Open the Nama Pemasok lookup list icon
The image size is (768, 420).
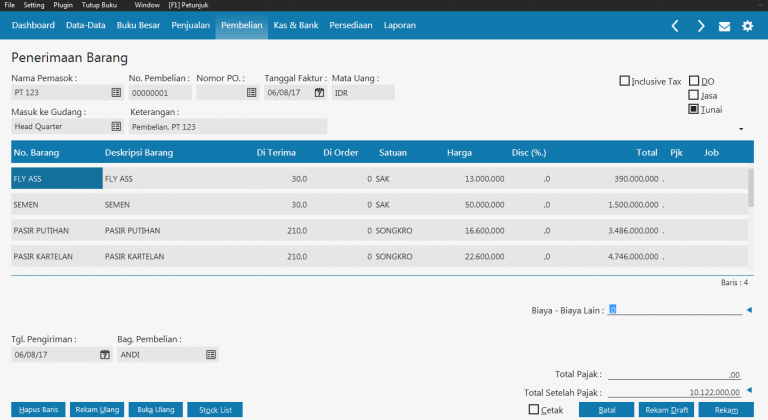click(x=115, y=92)
